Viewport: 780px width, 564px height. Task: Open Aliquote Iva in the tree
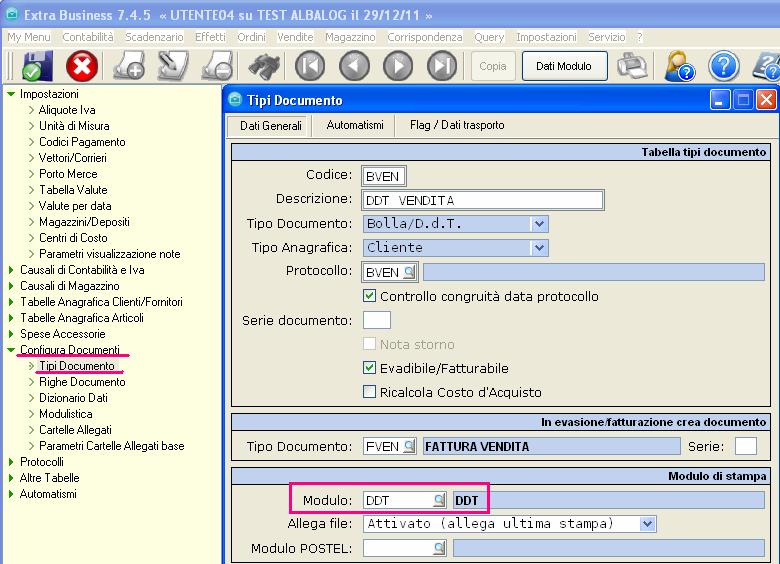(x=67, y=110)
